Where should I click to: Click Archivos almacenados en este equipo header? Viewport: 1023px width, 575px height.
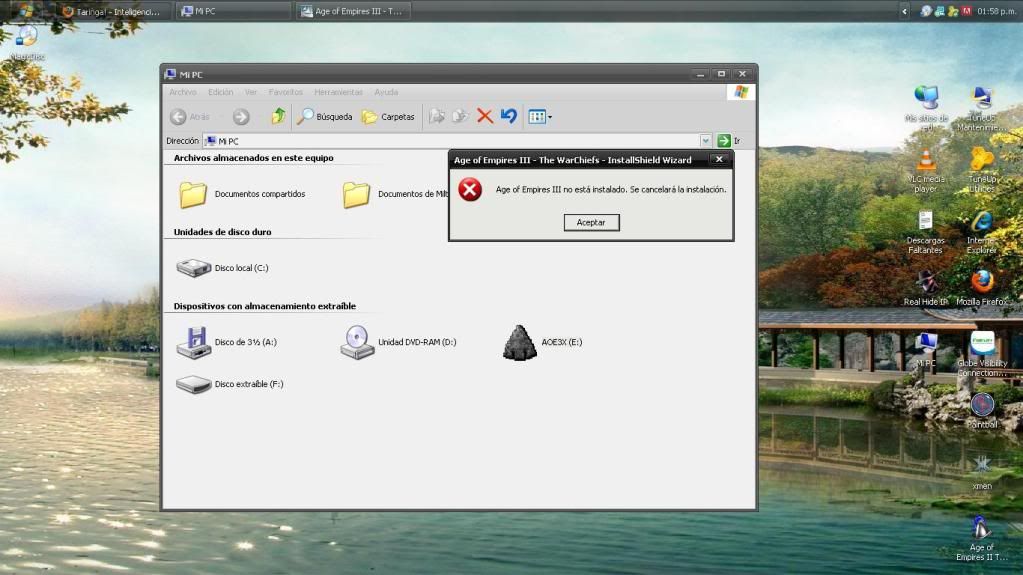(253, 158)
